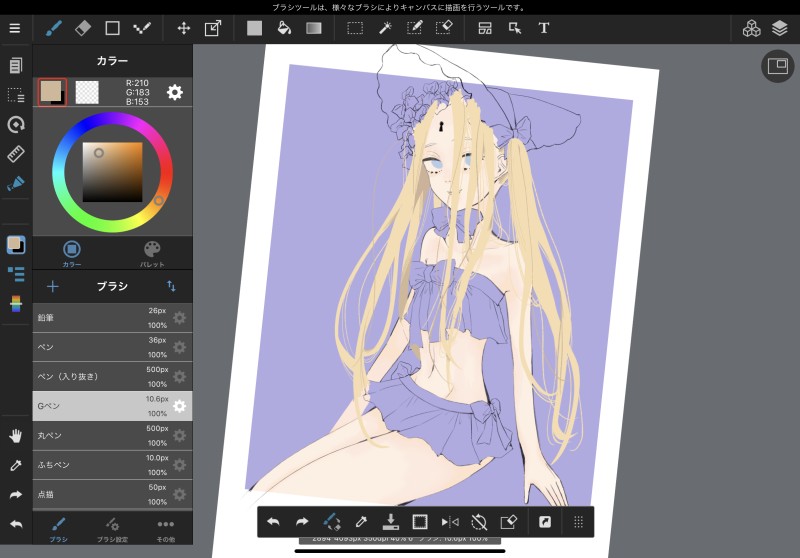
Task: Select the ペン（入り抜き） brush
Action: (112, 377)
